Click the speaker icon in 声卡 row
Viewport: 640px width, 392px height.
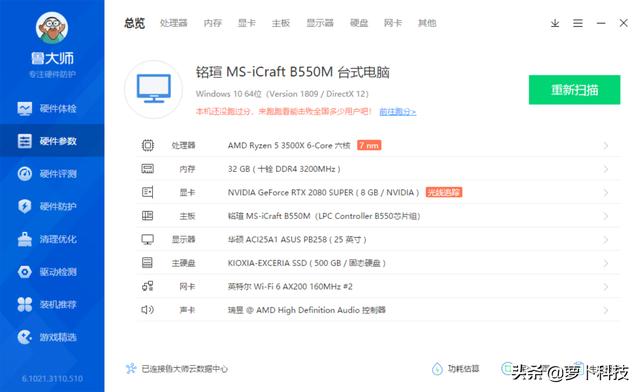[147, 310]
